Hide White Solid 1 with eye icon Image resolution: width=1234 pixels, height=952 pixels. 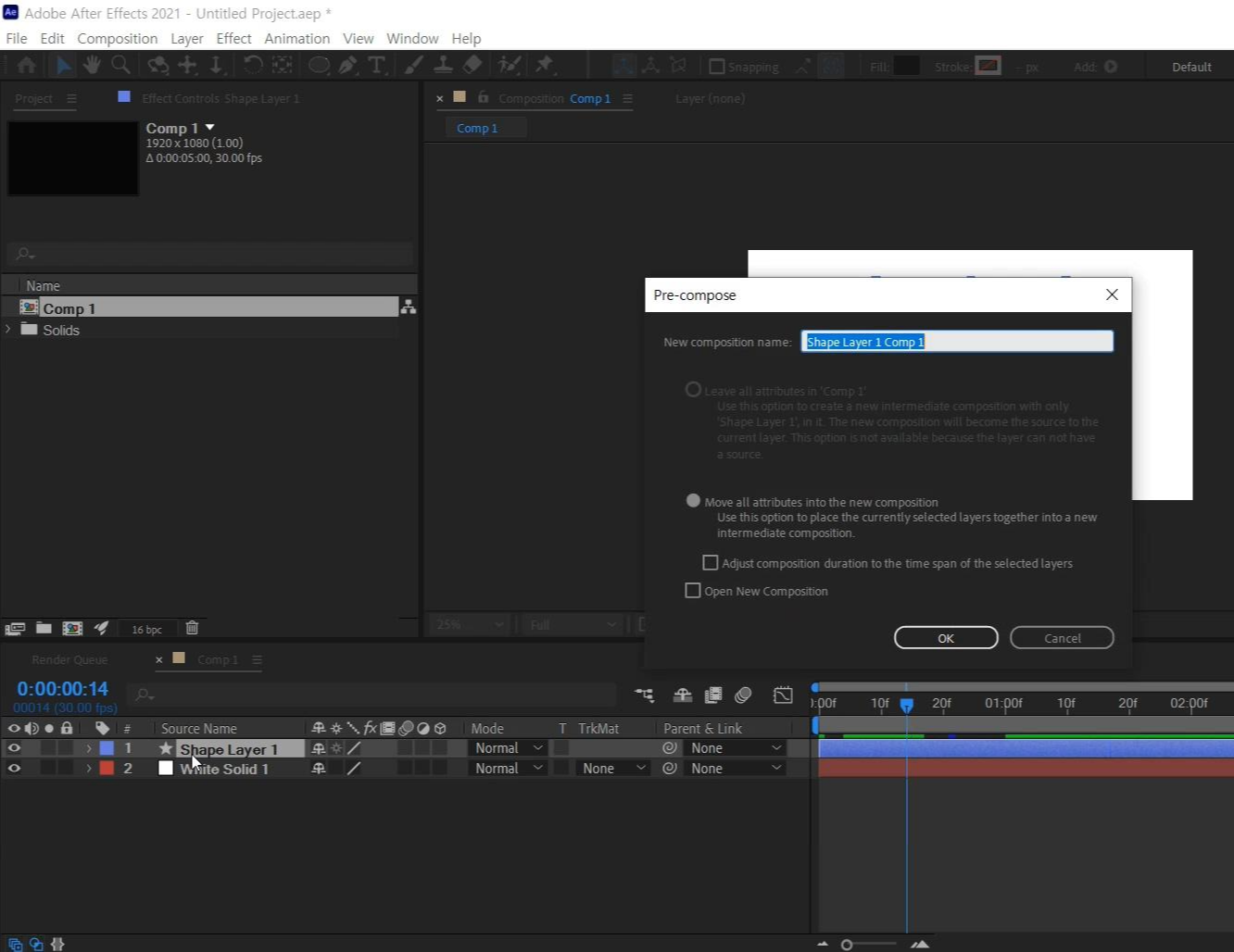click(14, 768)
